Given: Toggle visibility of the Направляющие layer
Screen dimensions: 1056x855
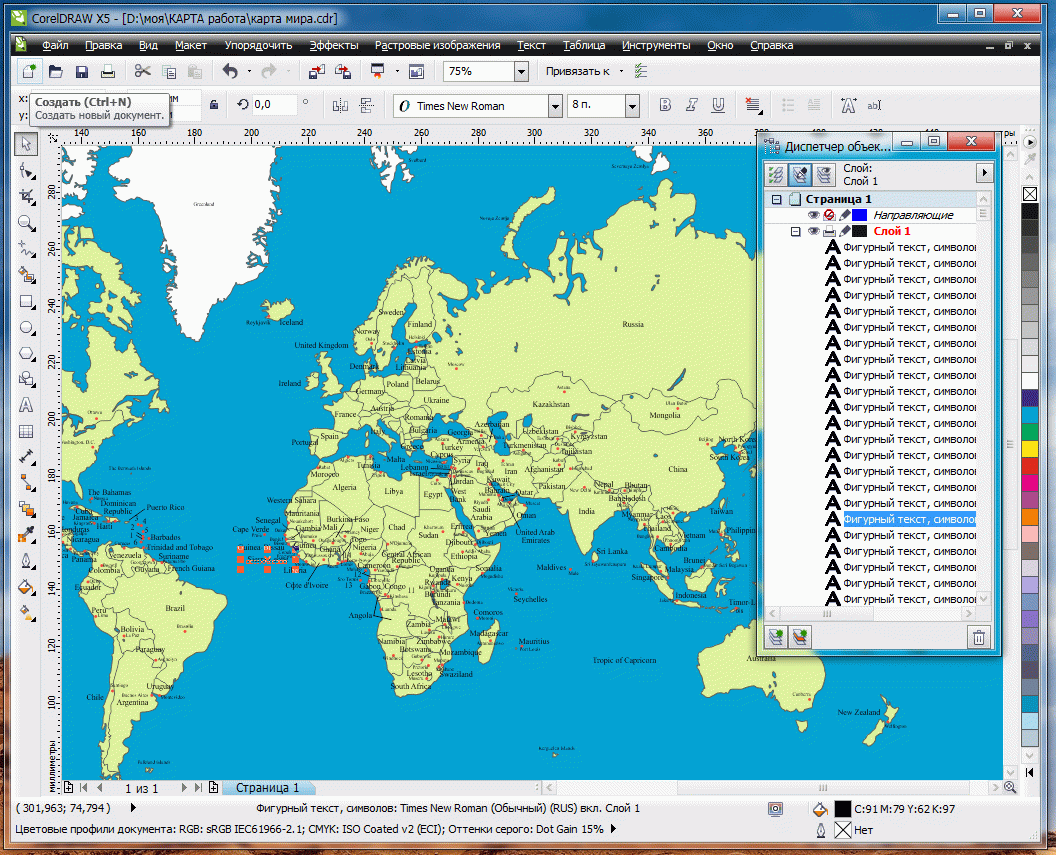Looking at the screenshot, I should coord(813,215).
